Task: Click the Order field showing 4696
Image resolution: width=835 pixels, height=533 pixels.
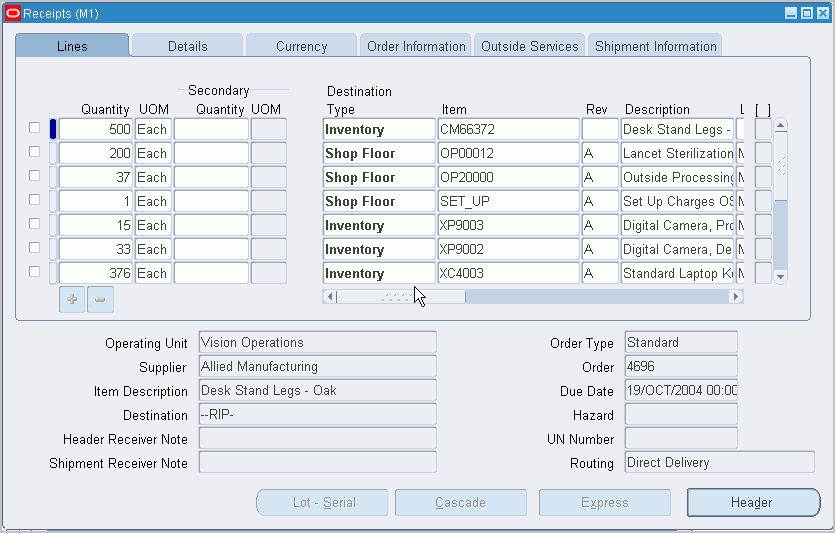Action: (x=681, y=366)
